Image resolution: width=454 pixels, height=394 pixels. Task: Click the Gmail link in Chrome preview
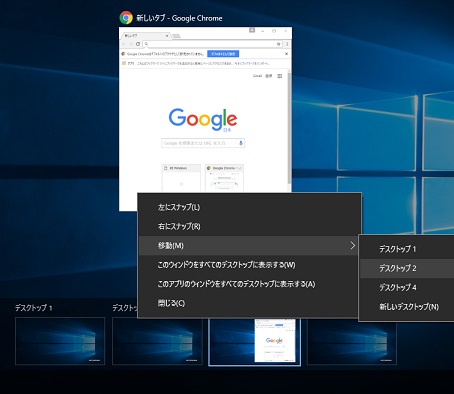(257, 76)
